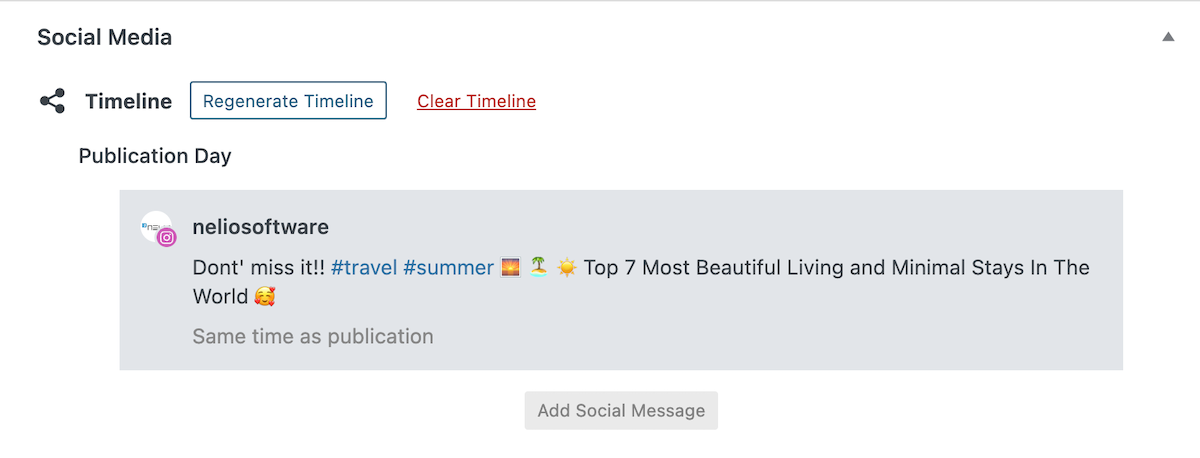
Task: Open the Top 7 Most Beautiful message text
Action: tap(837, 268)
